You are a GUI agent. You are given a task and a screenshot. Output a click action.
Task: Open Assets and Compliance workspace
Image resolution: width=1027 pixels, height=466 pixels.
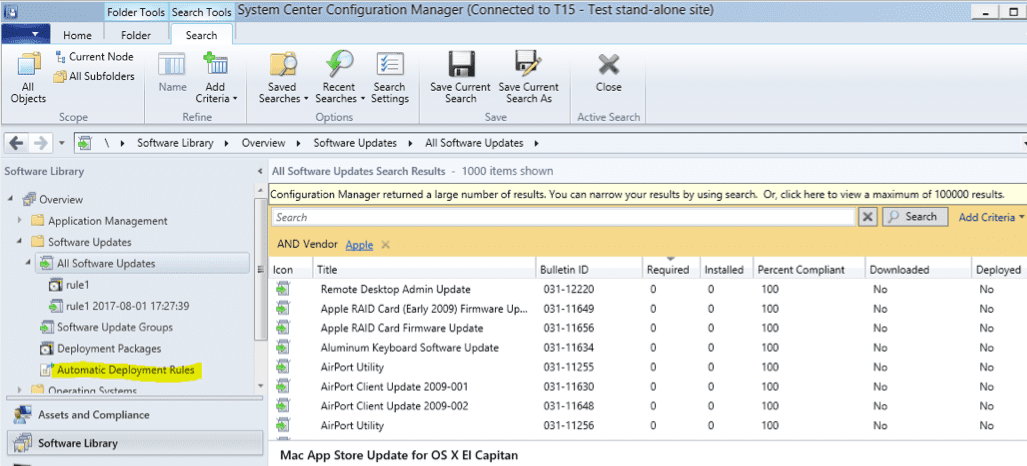134,415
